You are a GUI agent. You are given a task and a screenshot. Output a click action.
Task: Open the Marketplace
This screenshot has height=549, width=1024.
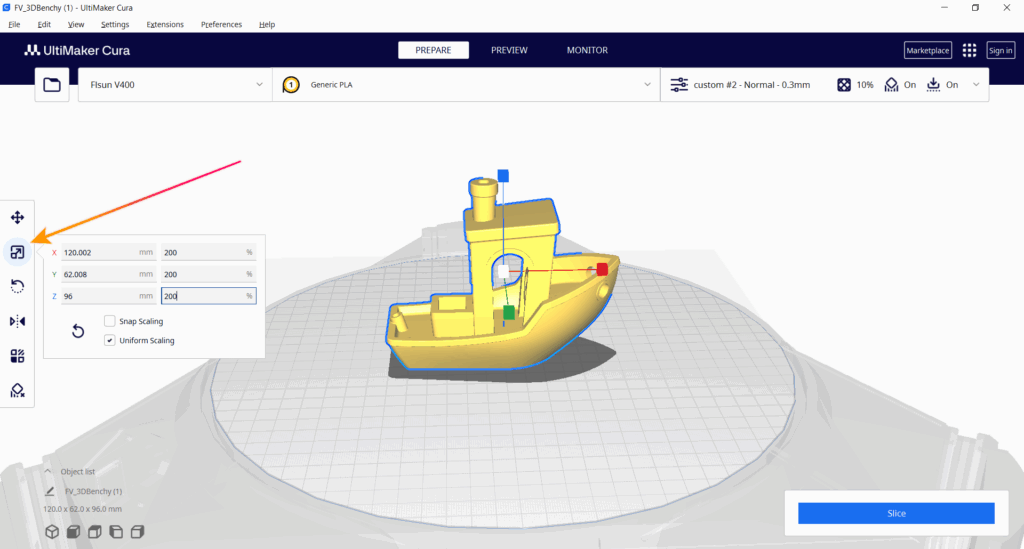point(927,50)
